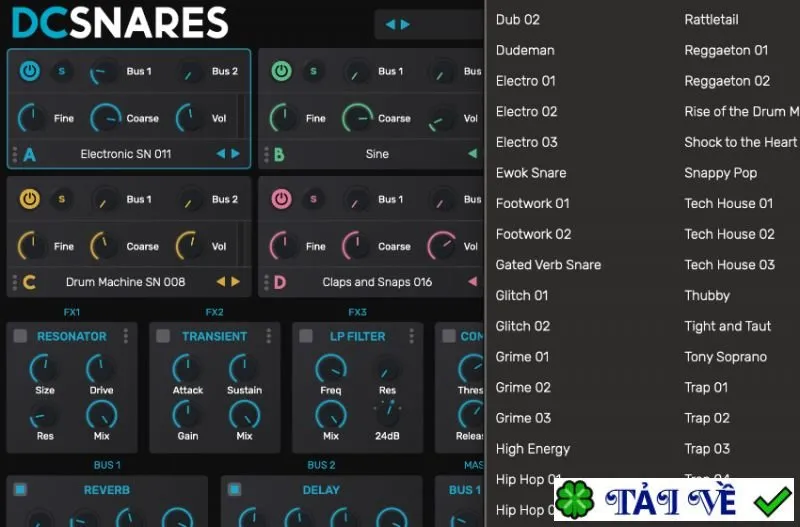Click the Tải Về download banner

[x=674, y=499]
